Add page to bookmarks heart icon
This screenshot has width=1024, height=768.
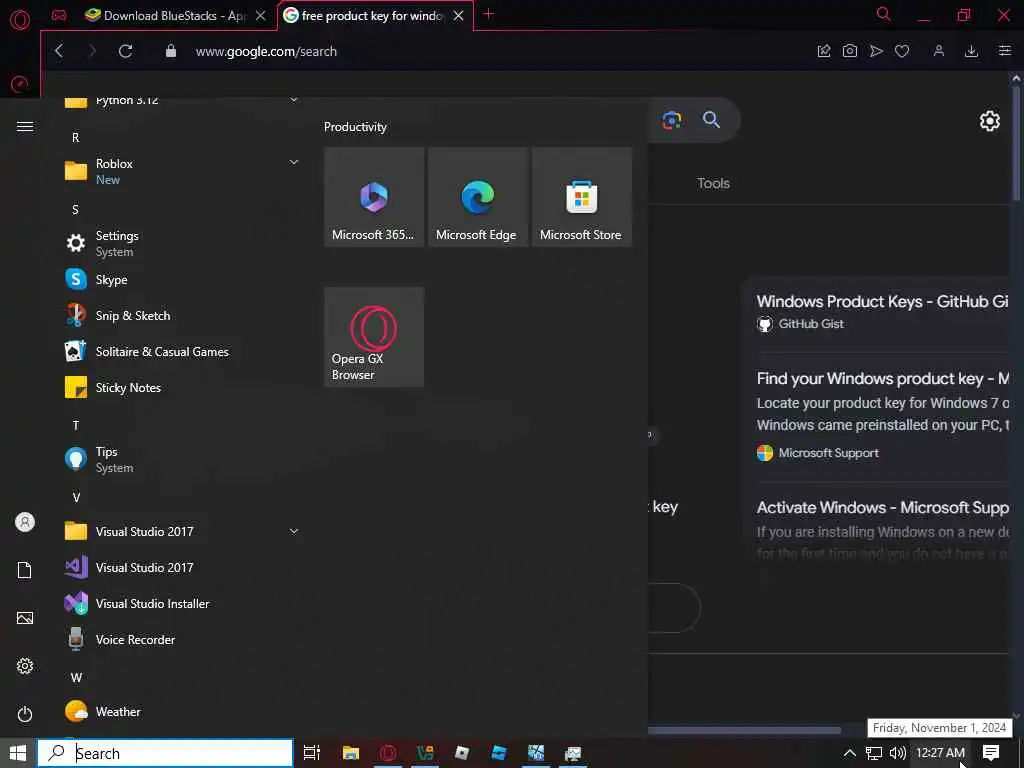click(902, 51)
